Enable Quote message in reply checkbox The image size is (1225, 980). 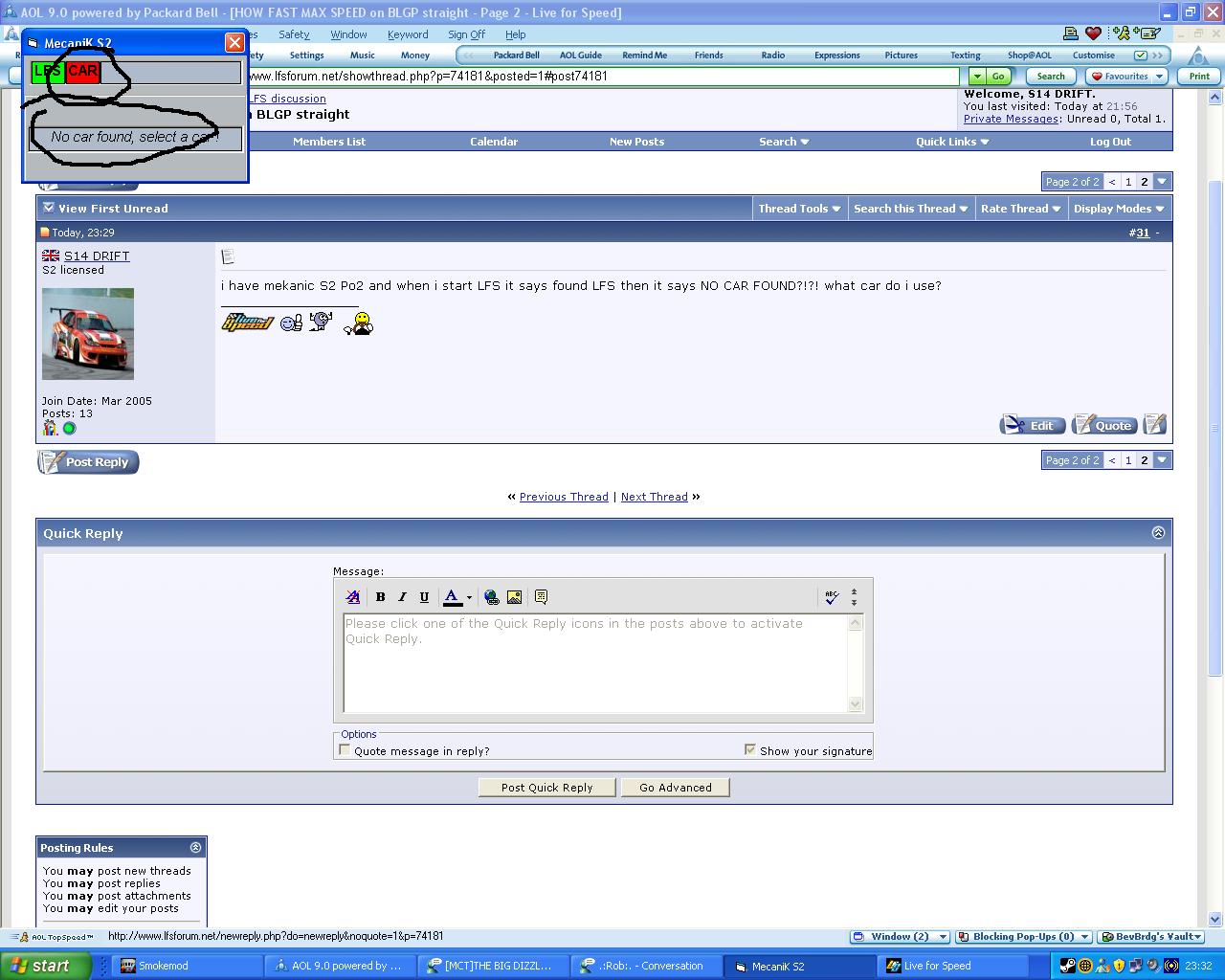point(345,750)
